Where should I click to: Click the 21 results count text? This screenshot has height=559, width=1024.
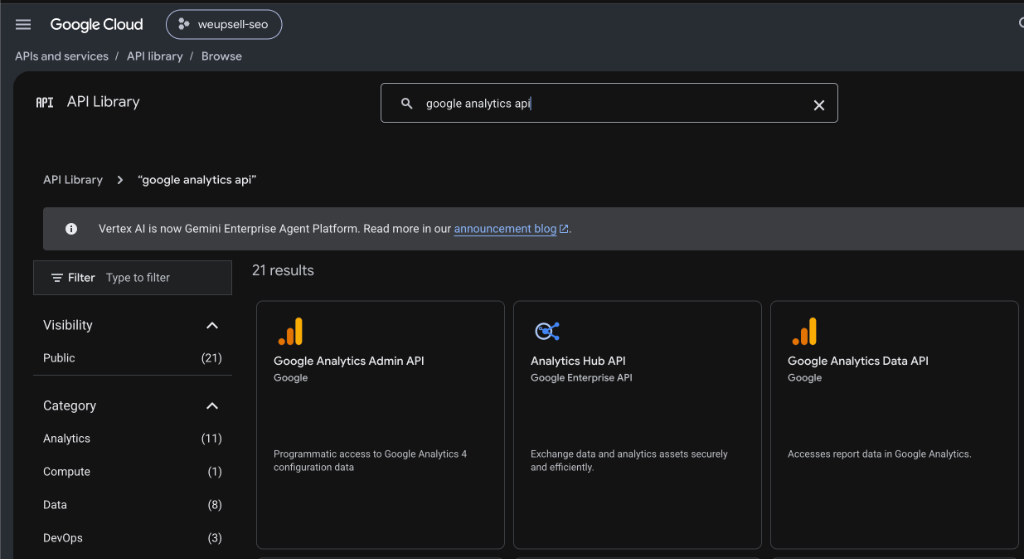283,270
